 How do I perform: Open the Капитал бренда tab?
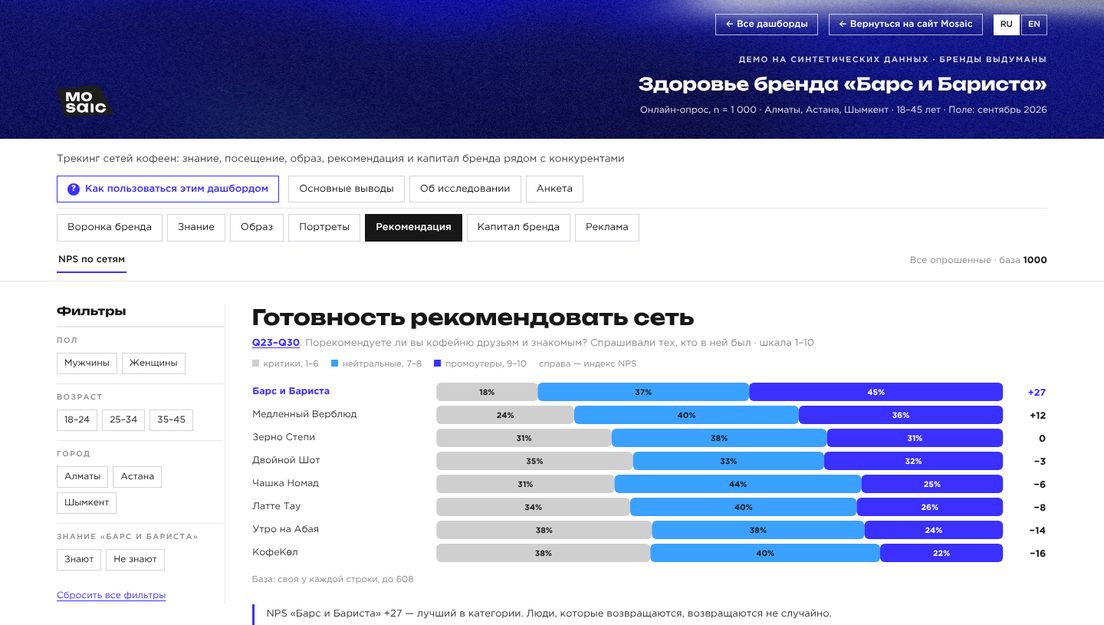[518, 227]
